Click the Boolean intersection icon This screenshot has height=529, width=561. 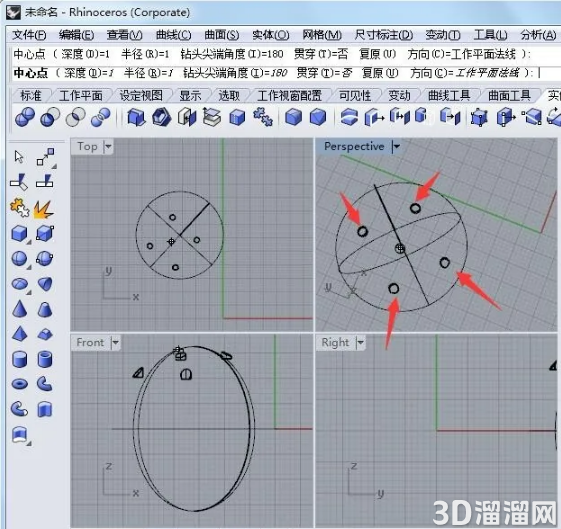75,117
